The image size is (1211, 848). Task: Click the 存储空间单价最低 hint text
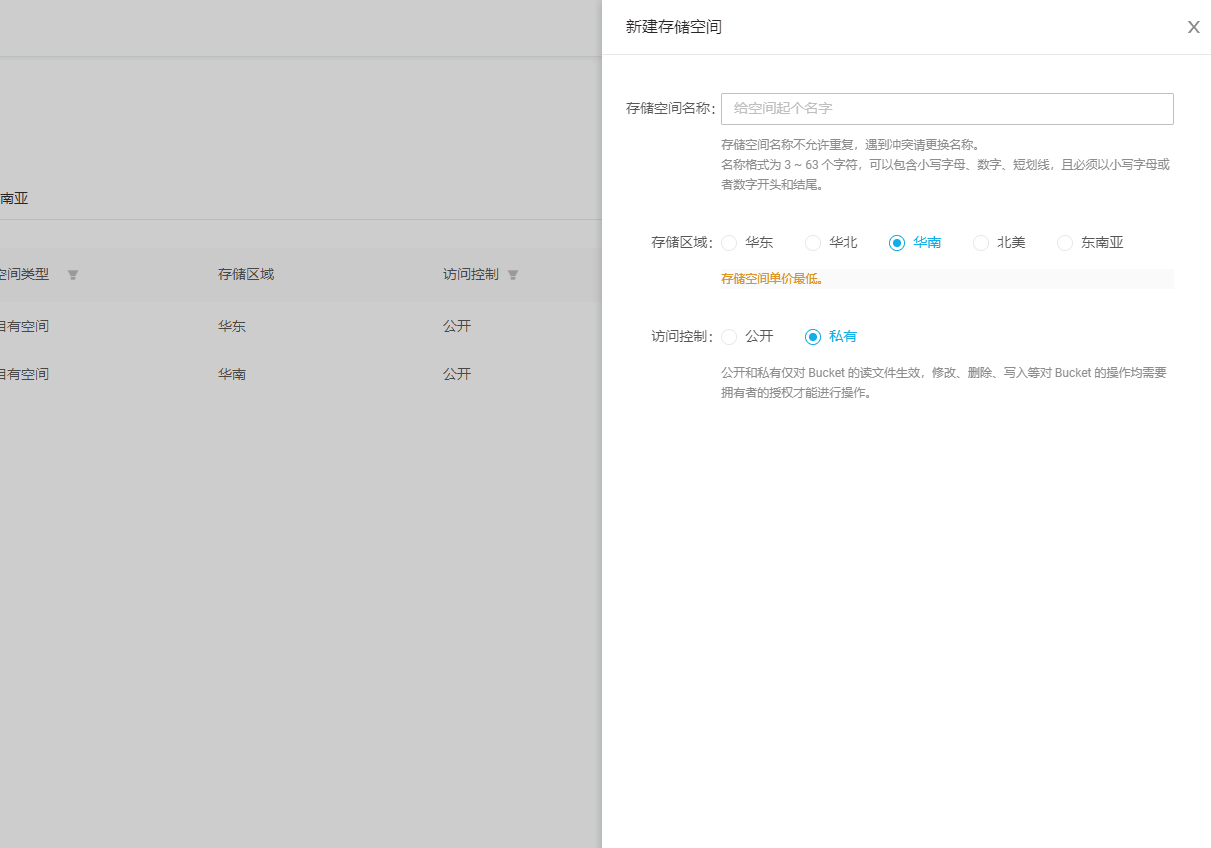click(x=772, y=279)
